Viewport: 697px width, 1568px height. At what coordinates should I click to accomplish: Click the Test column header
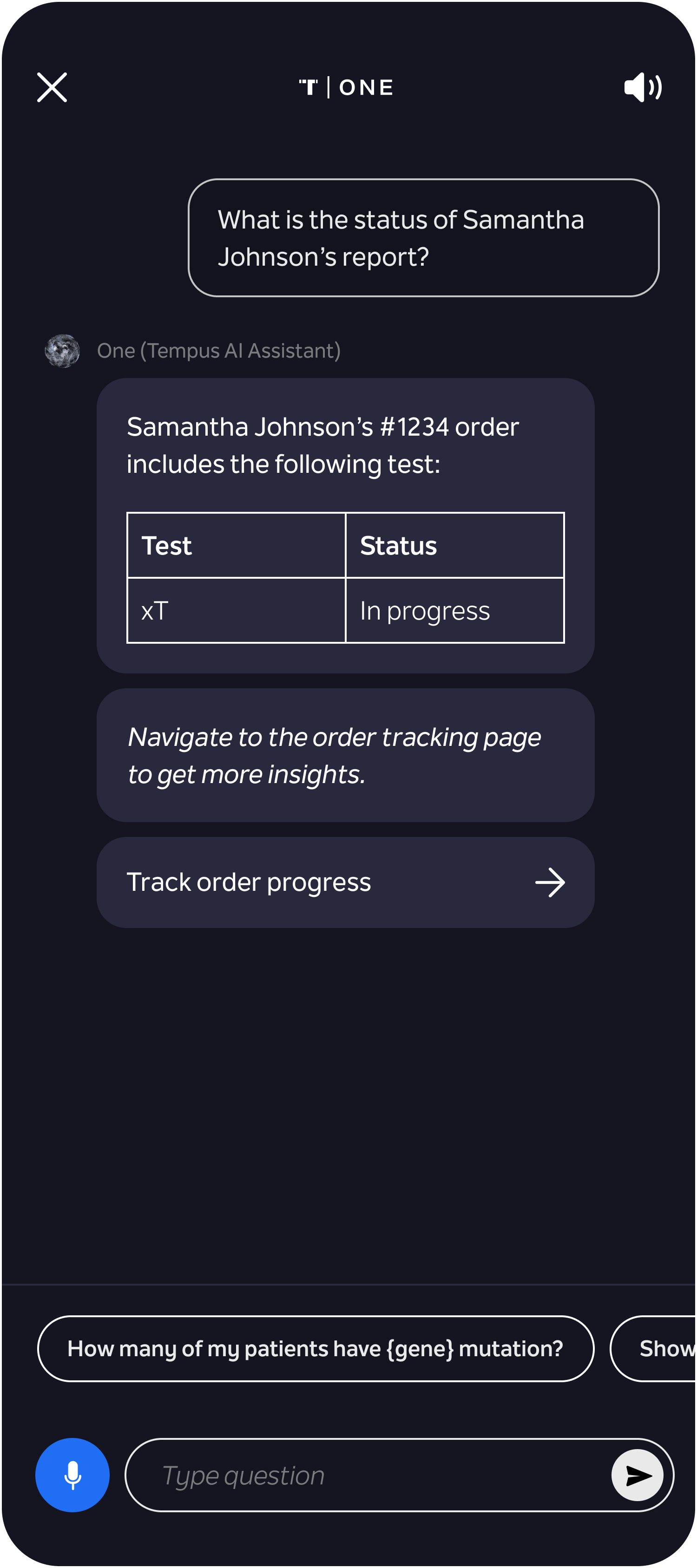tap(236, 545)
